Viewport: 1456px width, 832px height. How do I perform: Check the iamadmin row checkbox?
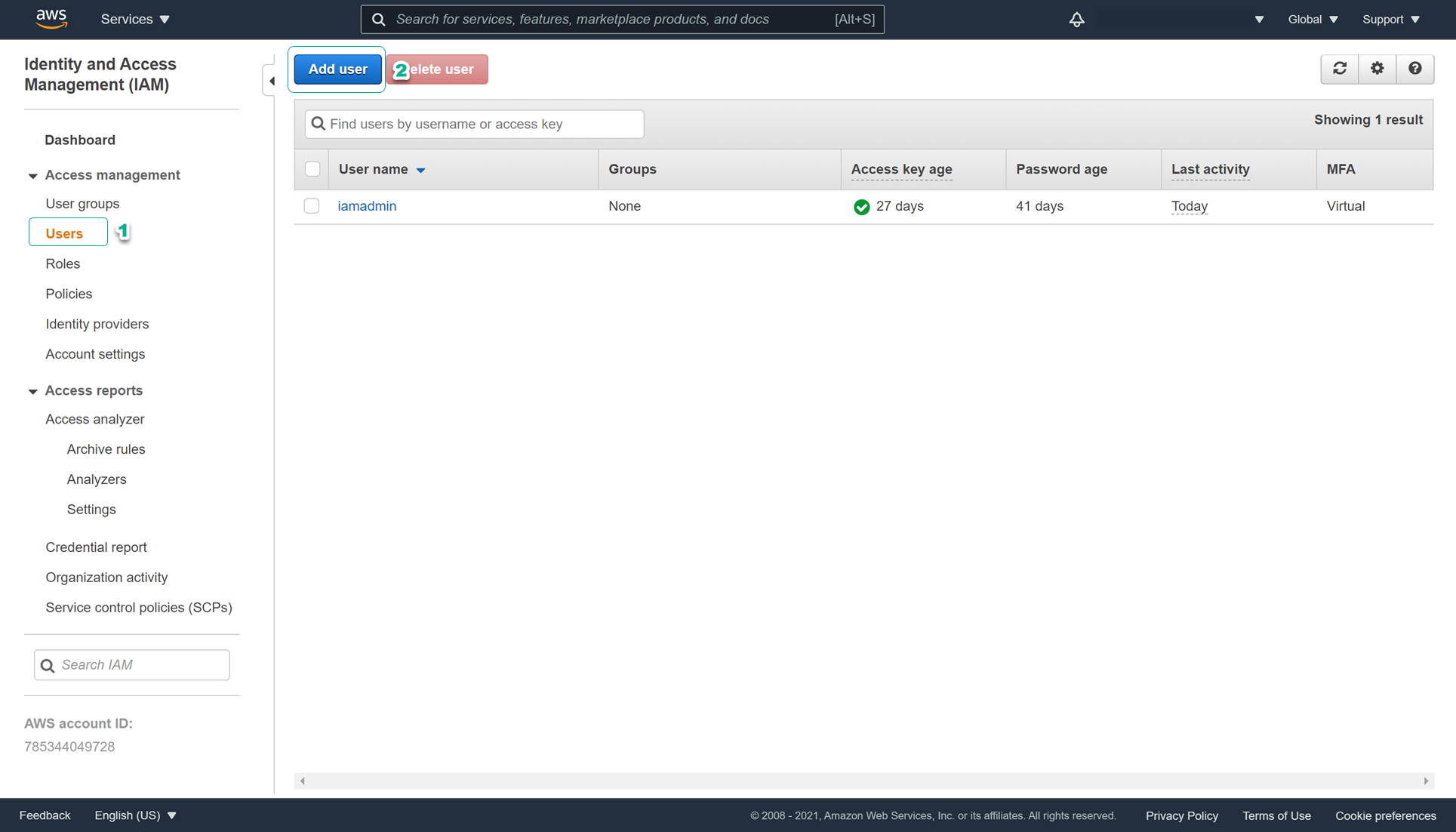(312, 206)
